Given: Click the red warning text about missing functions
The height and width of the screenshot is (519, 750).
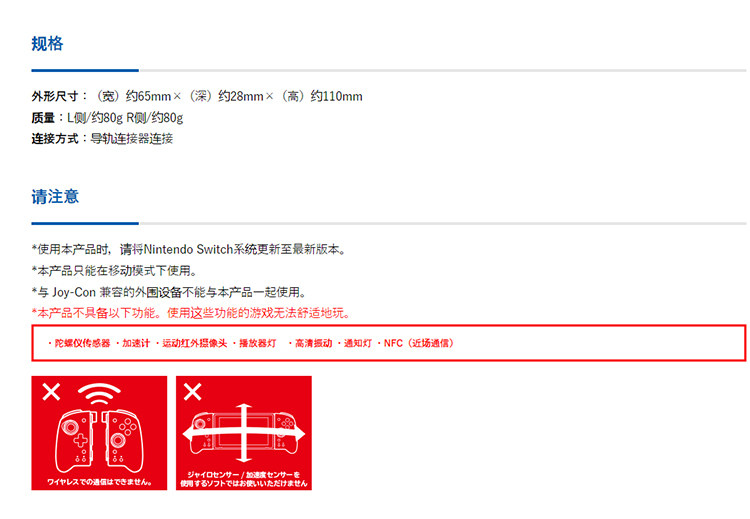Looking at the screenshot, I should [191, 313].
